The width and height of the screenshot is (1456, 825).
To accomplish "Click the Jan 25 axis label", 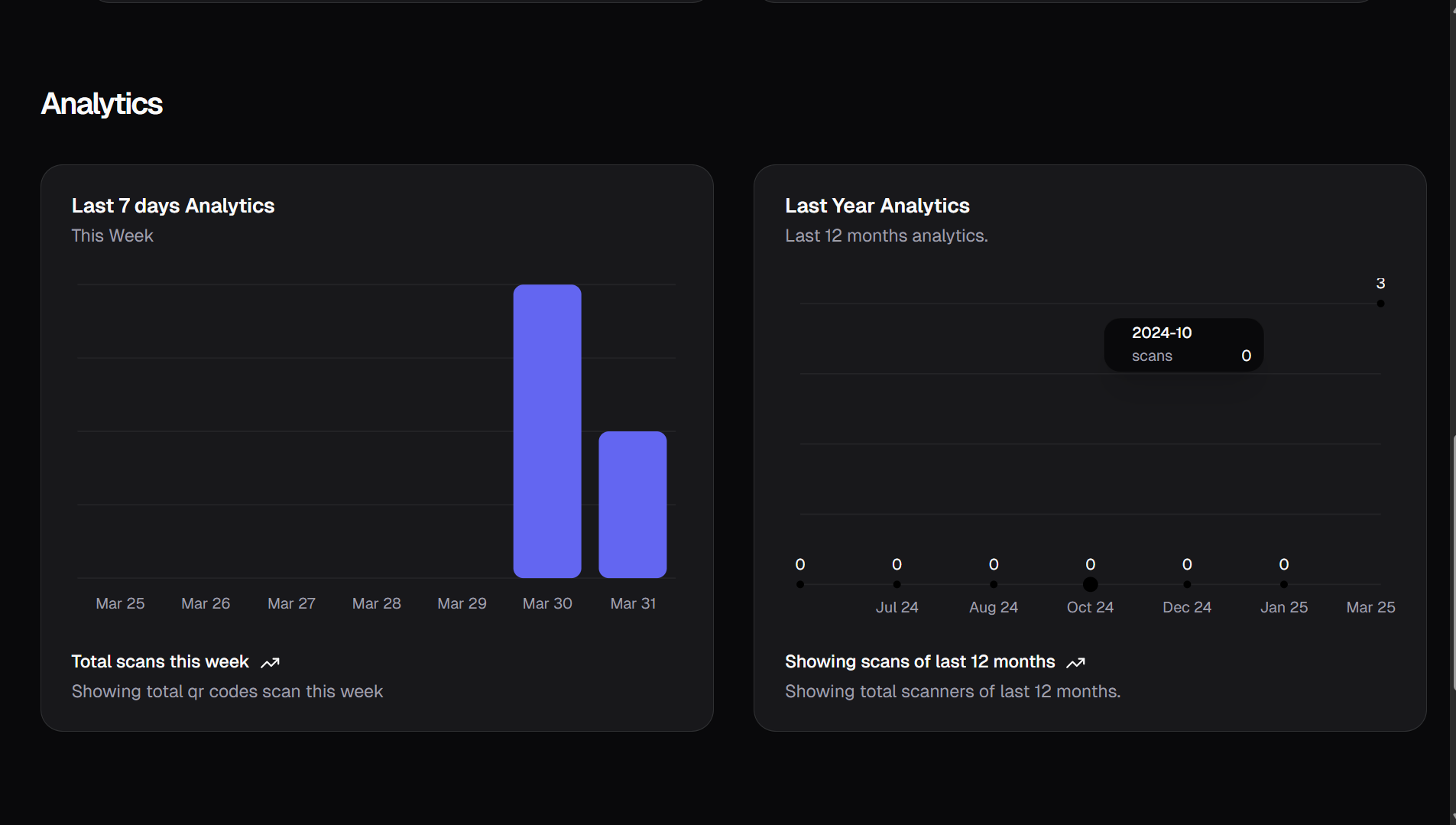I will coord(1284,607).
